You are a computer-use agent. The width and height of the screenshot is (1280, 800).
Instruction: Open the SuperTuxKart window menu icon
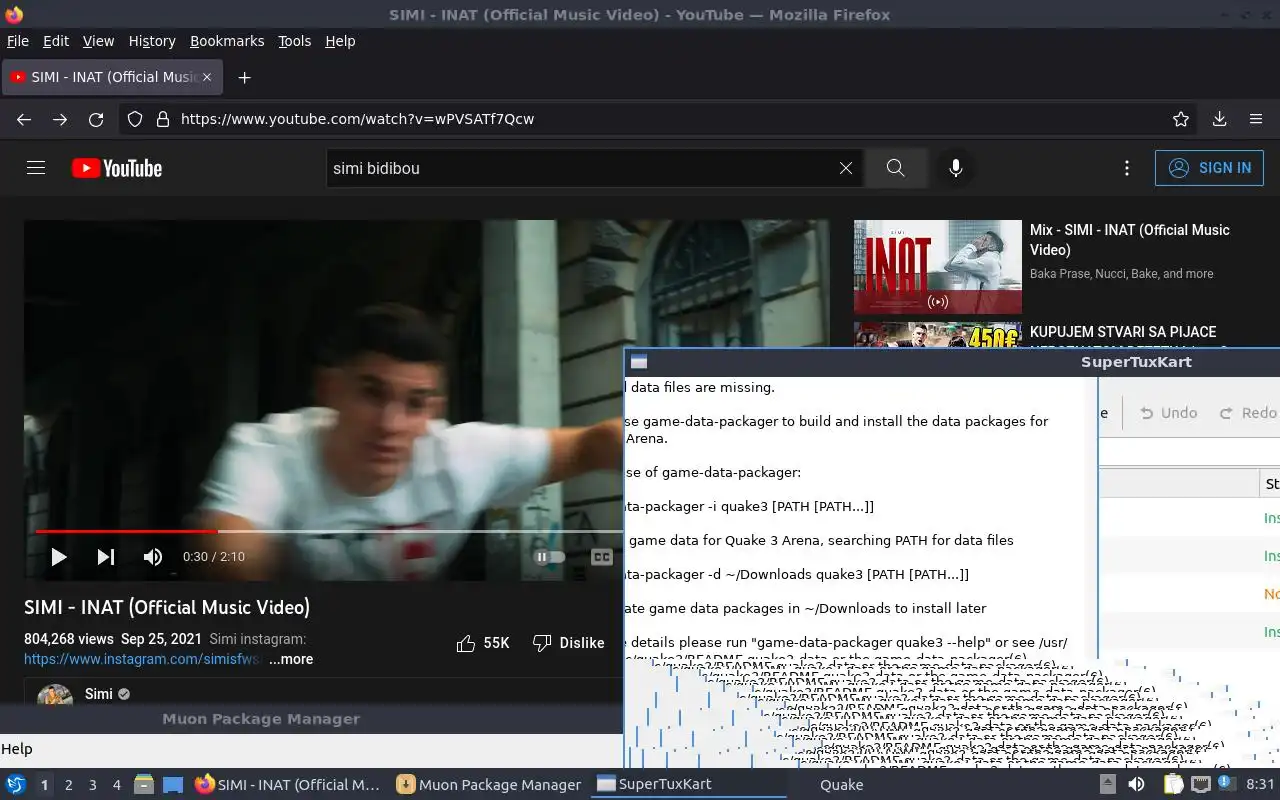(x=639, y=362)
